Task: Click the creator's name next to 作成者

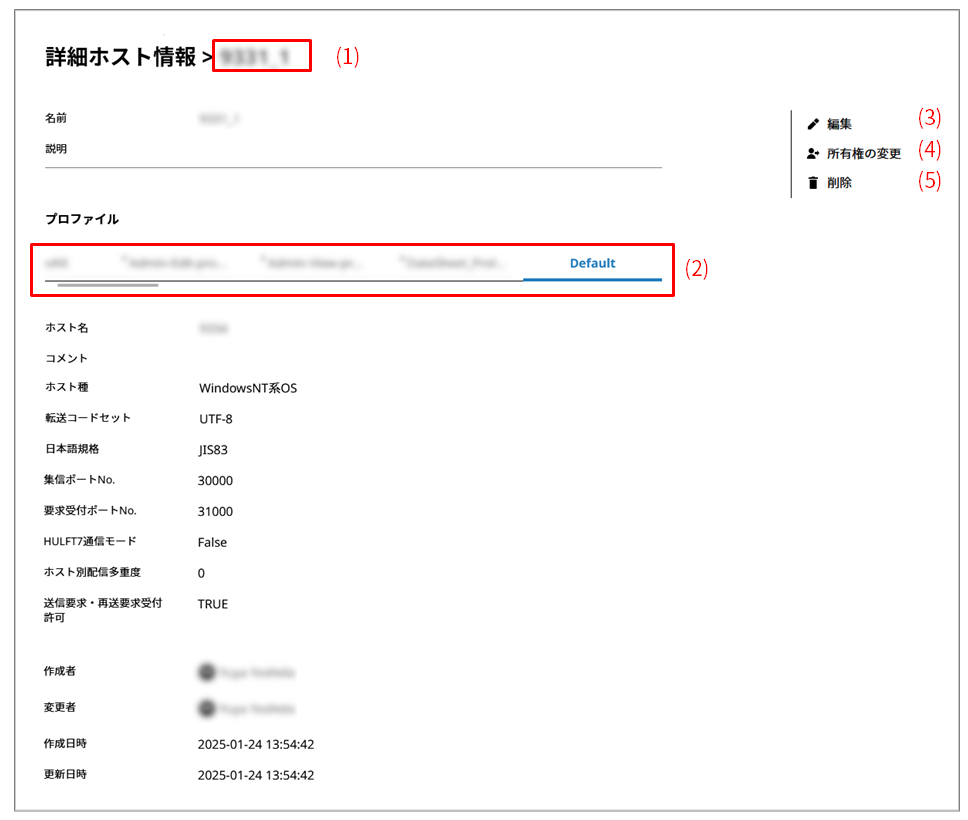Action: click(257, 672)
